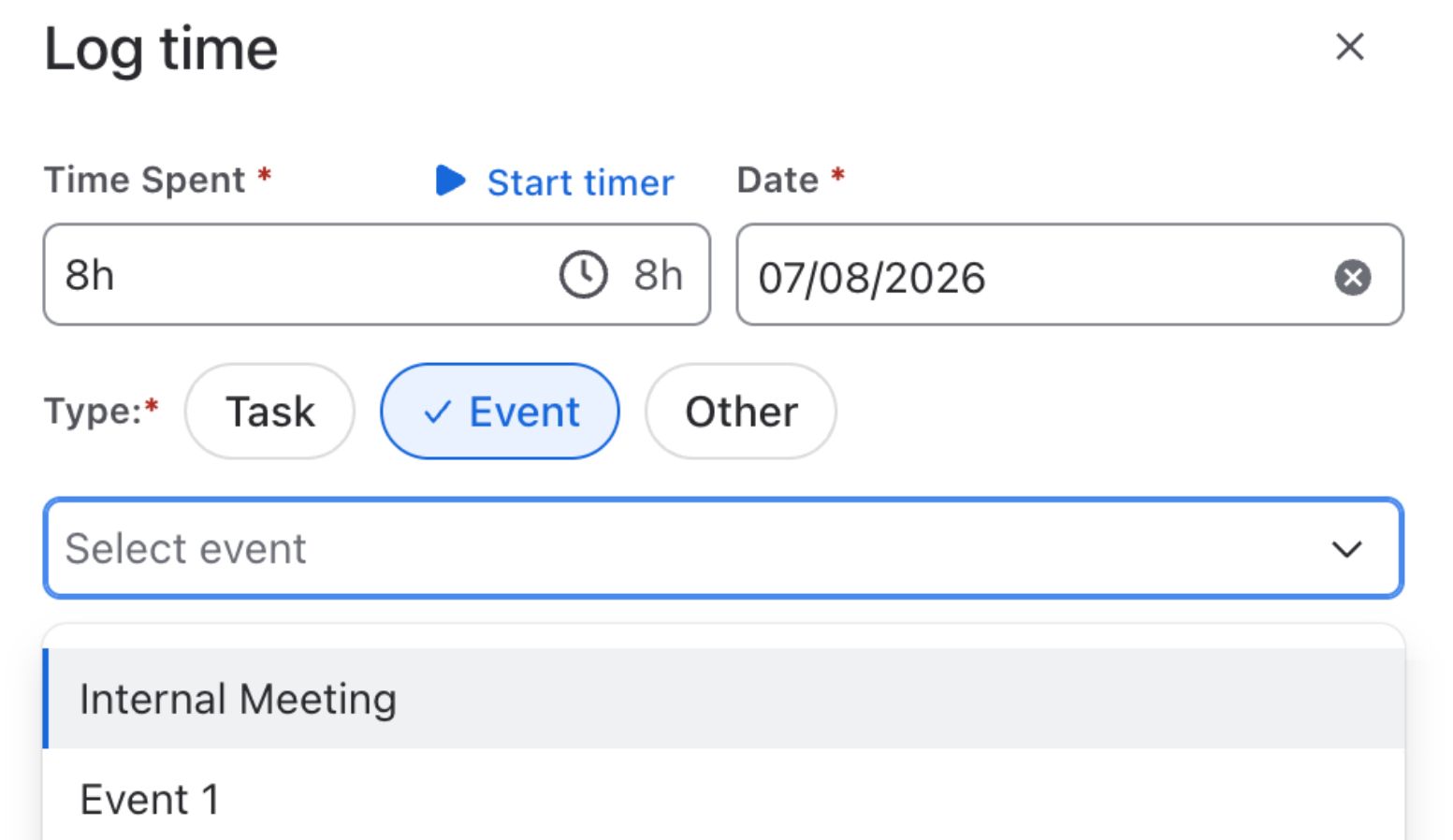Click the Start timer link text

(580, 182)
